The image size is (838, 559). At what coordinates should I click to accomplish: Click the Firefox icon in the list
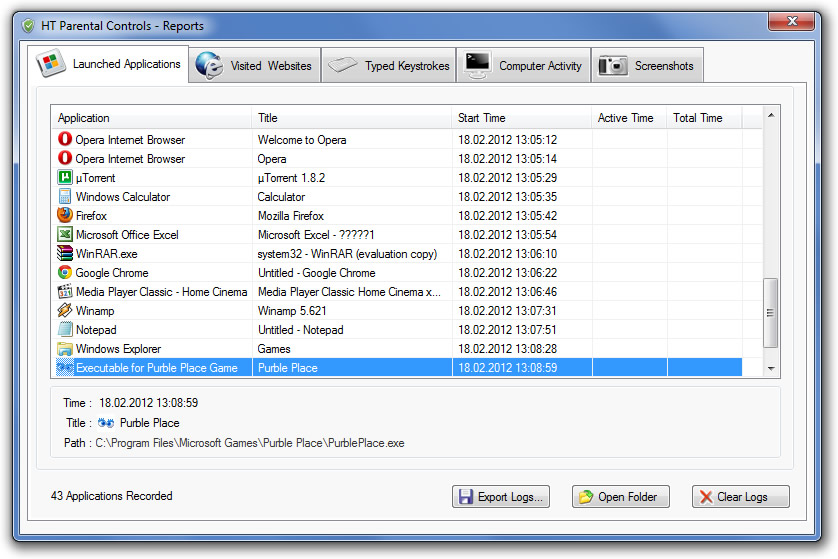[65, 215]
